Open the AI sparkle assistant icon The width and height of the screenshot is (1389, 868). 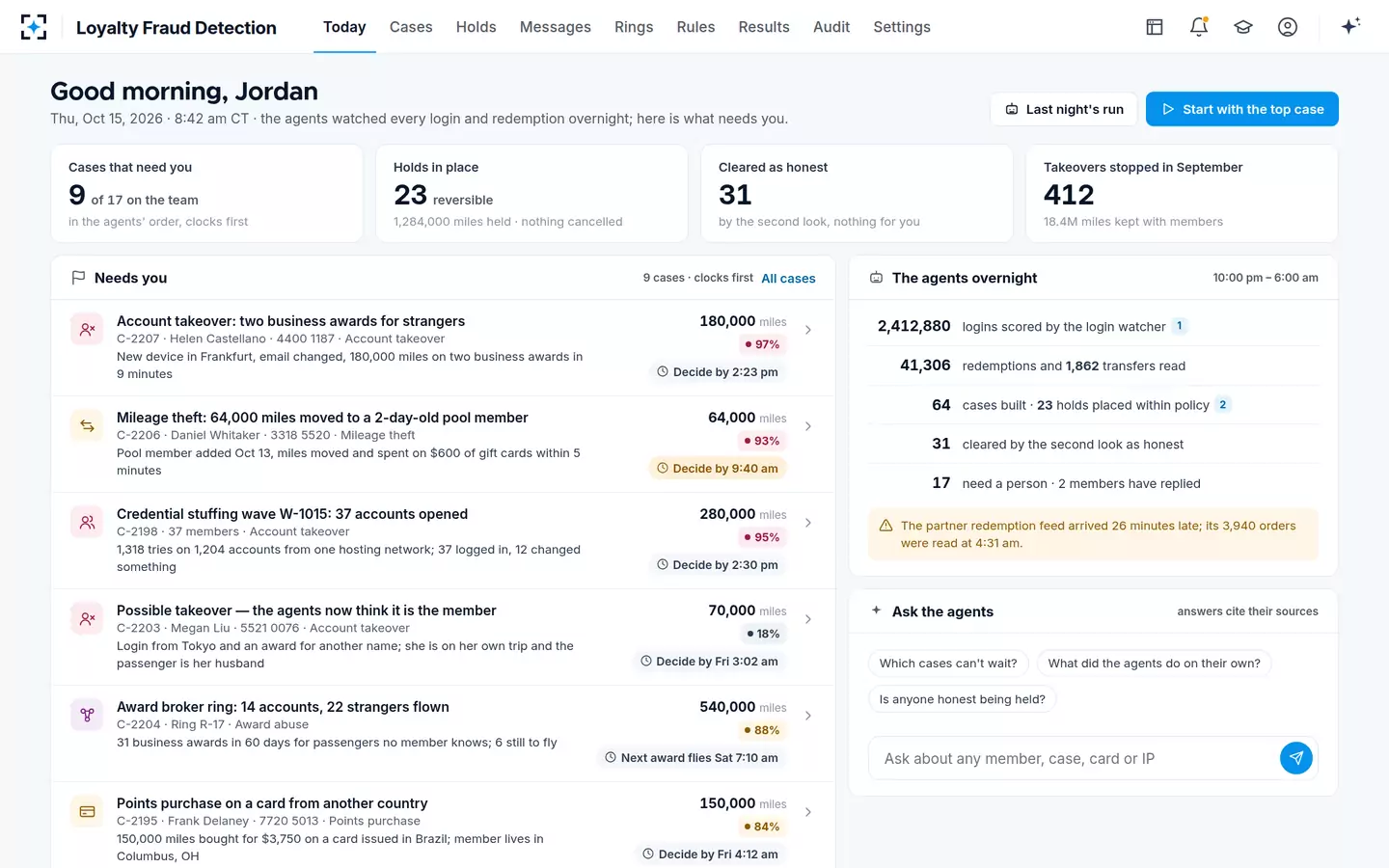click(1350, 26)
